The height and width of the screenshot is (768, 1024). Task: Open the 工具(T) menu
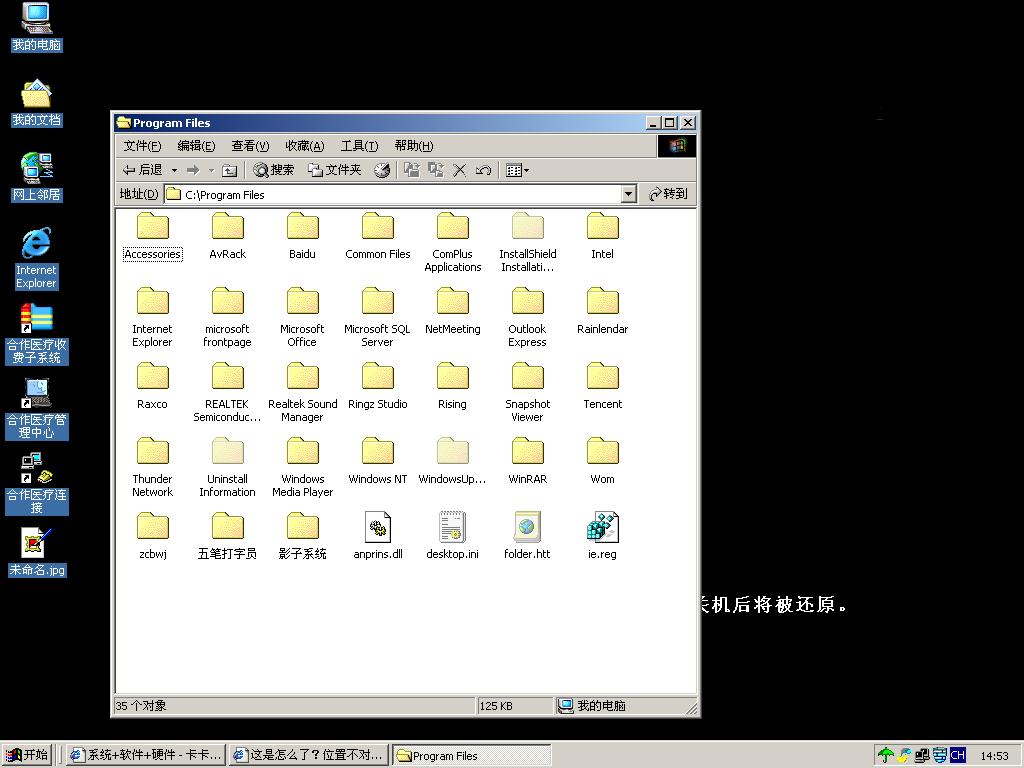point(359,146)
